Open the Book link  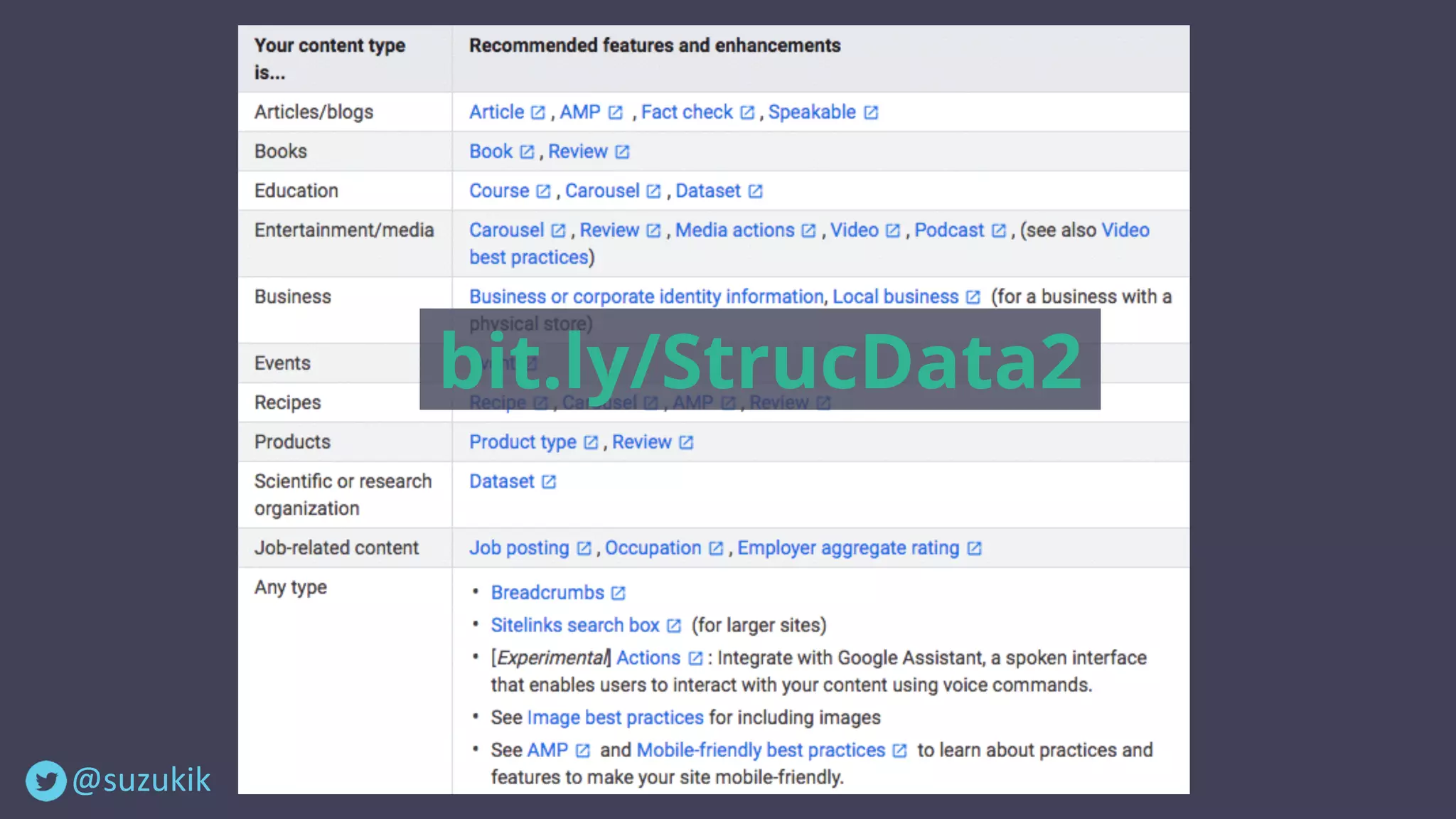coord(491,151)
